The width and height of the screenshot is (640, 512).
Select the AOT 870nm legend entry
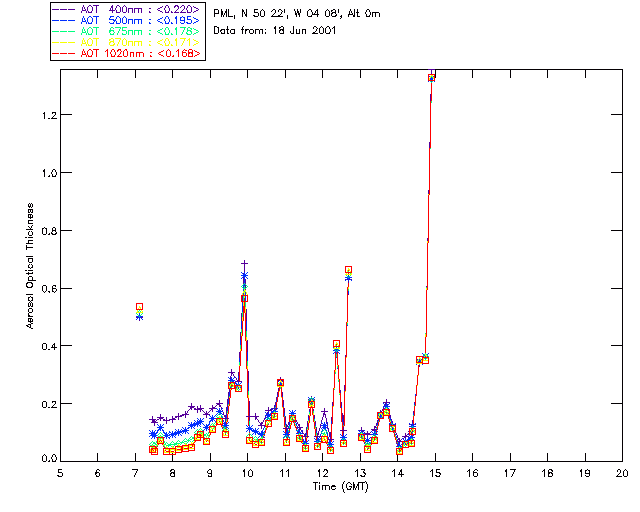[127, 42]
